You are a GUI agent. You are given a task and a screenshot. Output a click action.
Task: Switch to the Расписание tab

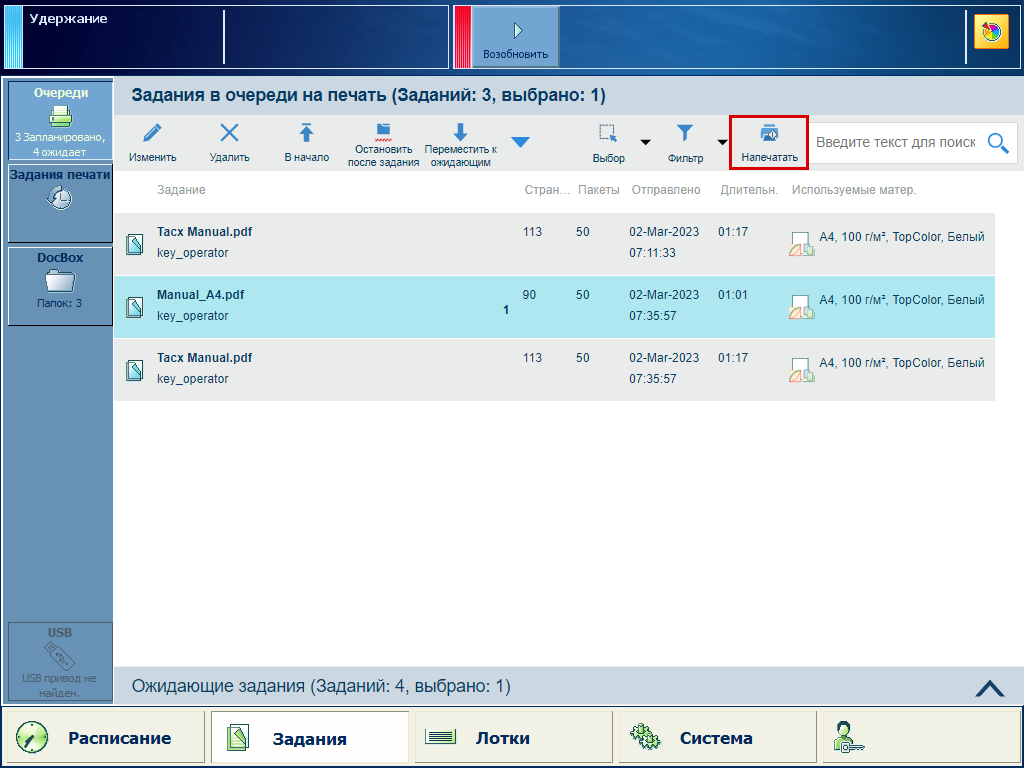(x=104, y=738)
